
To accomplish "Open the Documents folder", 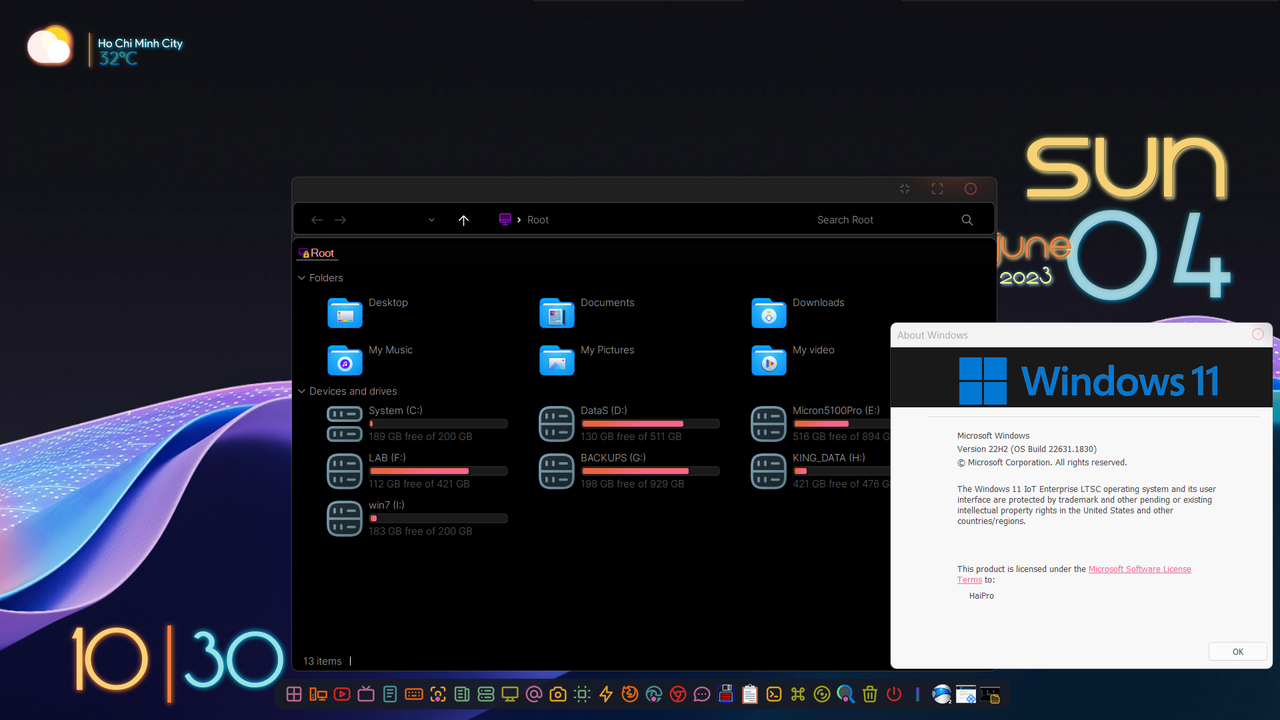I will pyautogui.click(x=587, y=313).
